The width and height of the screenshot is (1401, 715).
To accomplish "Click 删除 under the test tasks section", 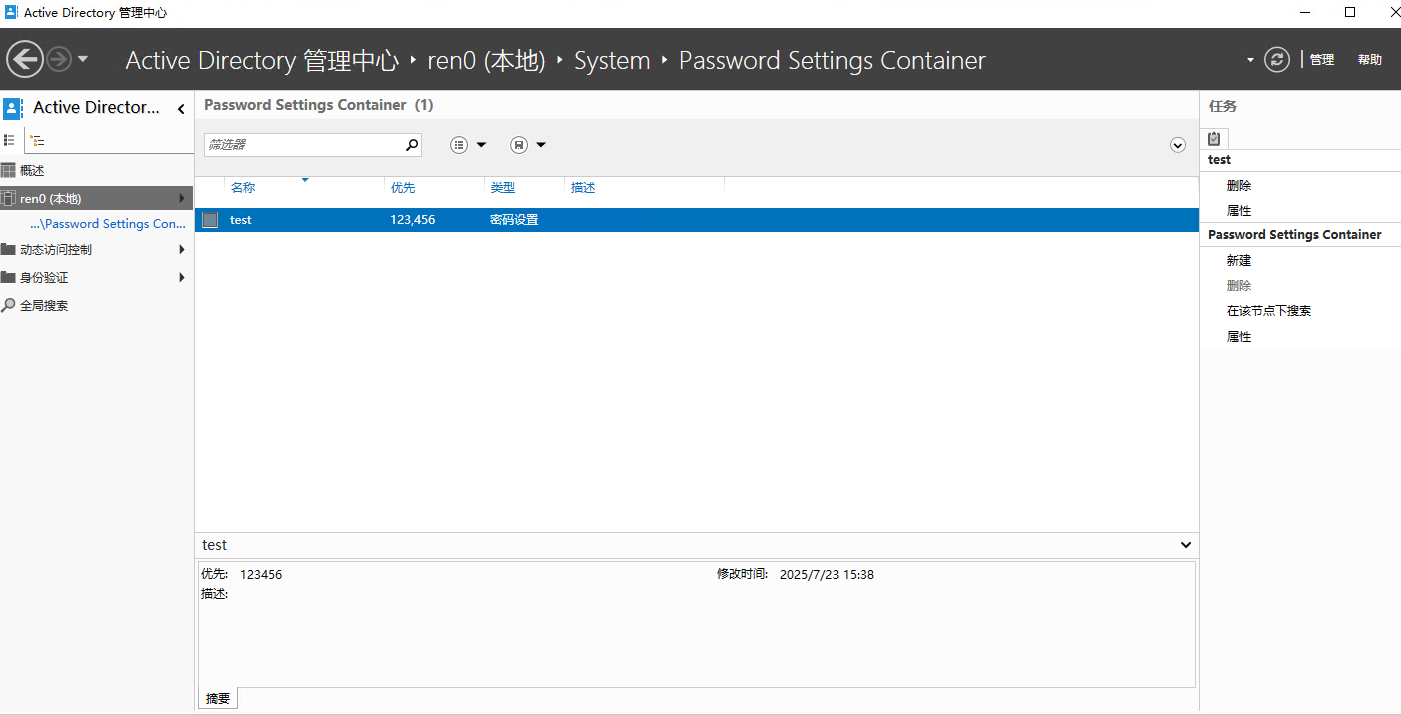I will [1239, 186].
